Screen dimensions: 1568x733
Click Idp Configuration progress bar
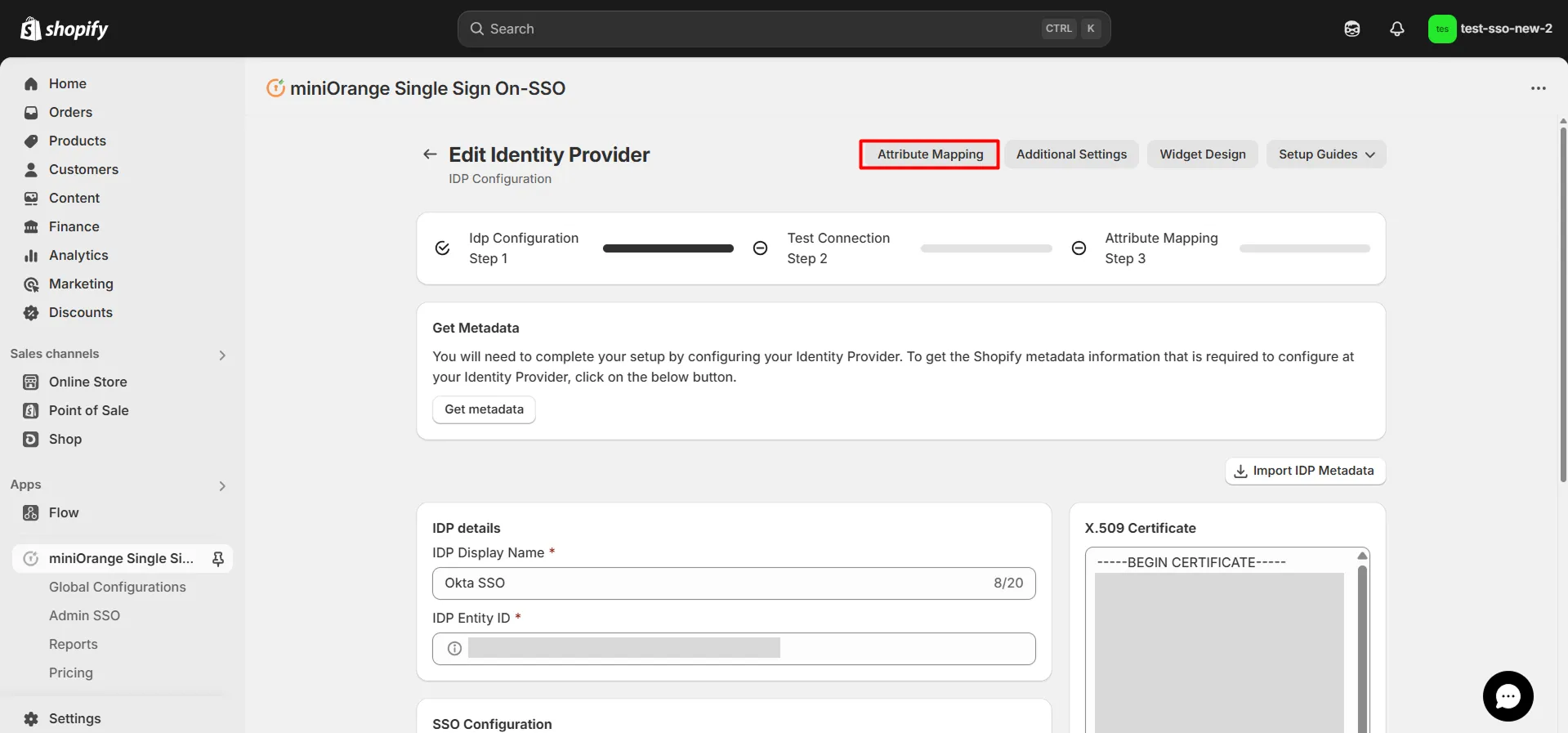pos(668,248)
